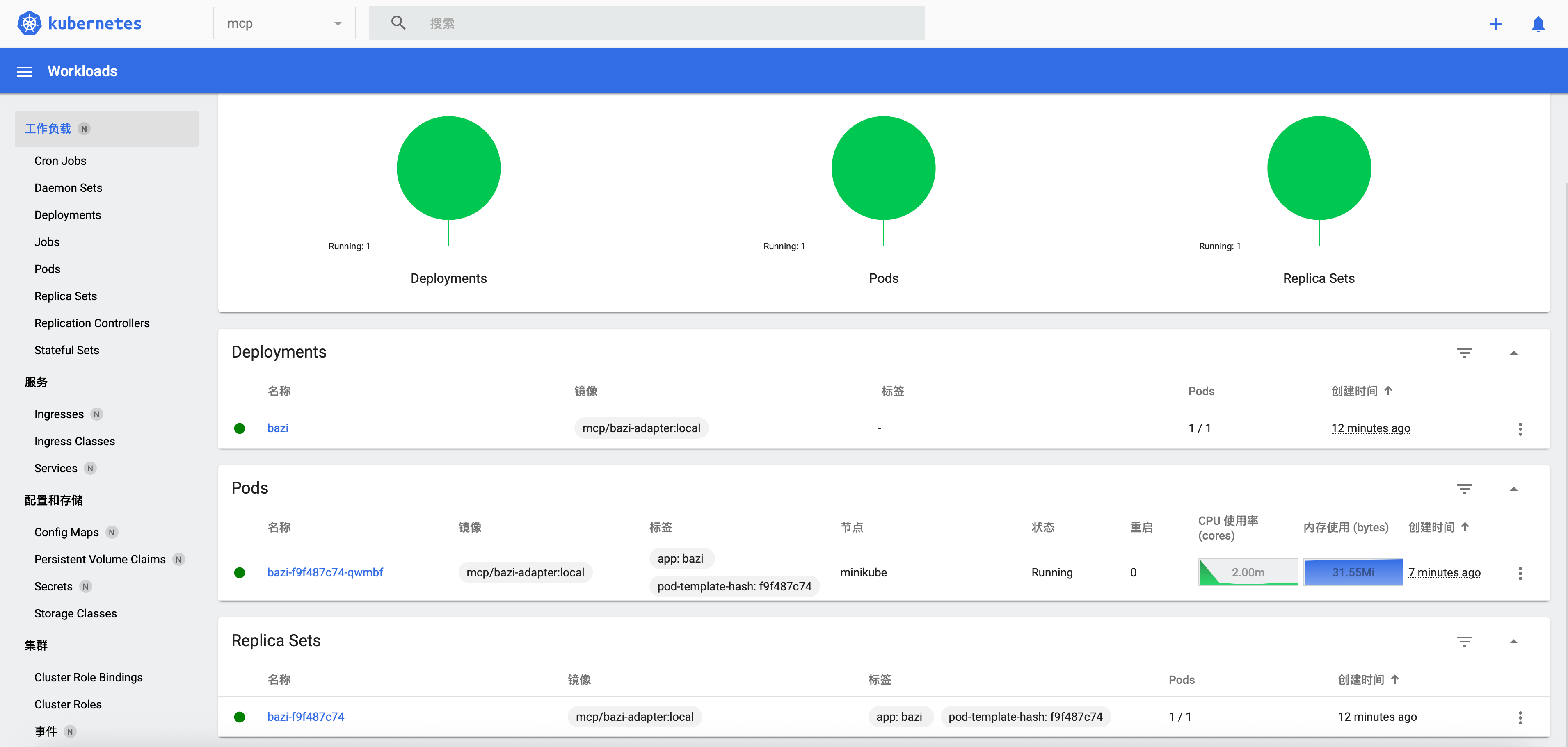The width and height of the screenshot is (1568, 747).
Task: Open the notifications bell
Action: (x=1538, y=24)
